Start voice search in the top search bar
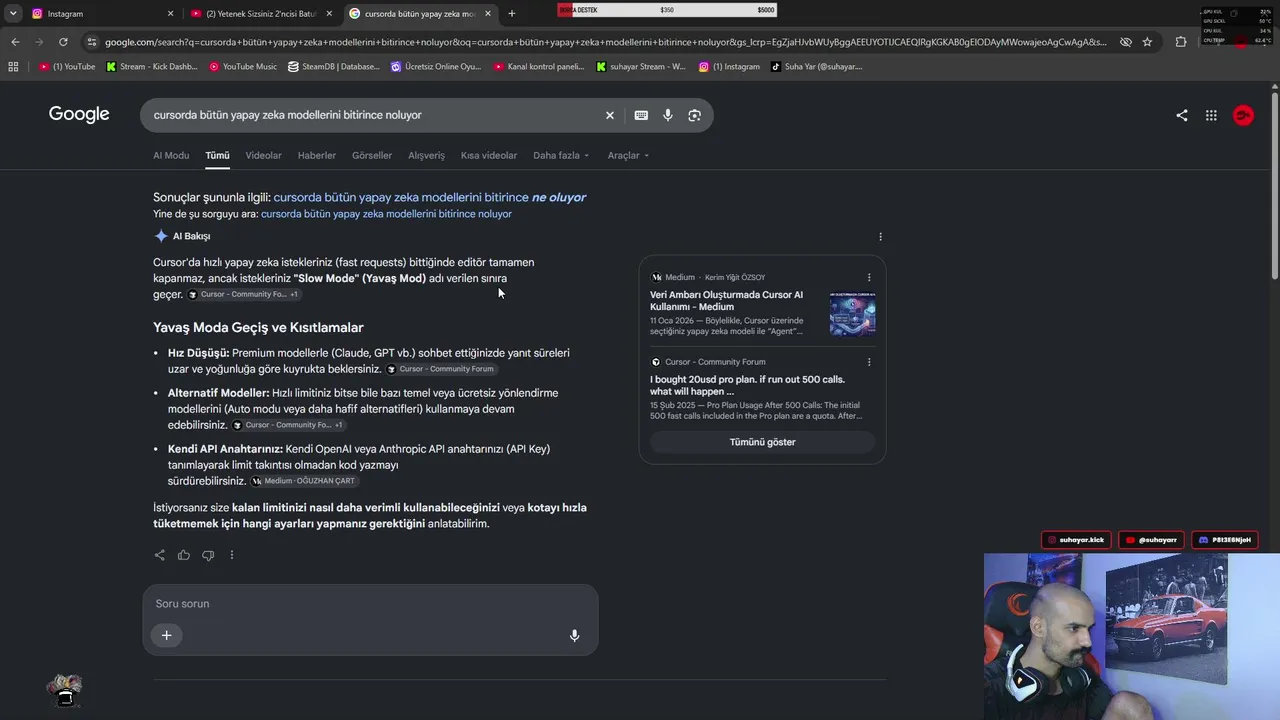The image size is (1280, 720). tap(668, 115)
